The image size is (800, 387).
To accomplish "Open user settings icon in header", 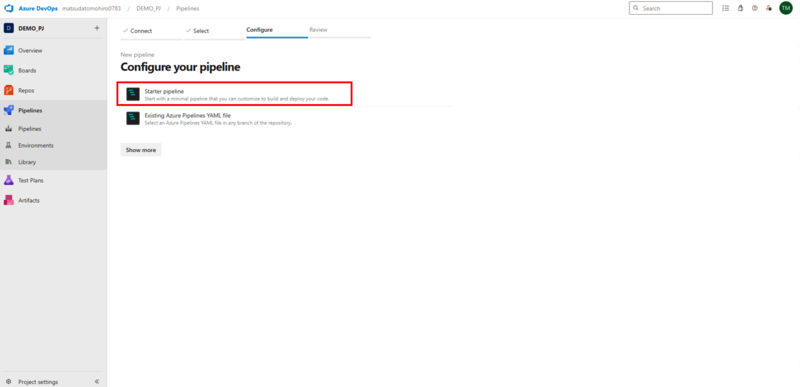I will 769,8.
